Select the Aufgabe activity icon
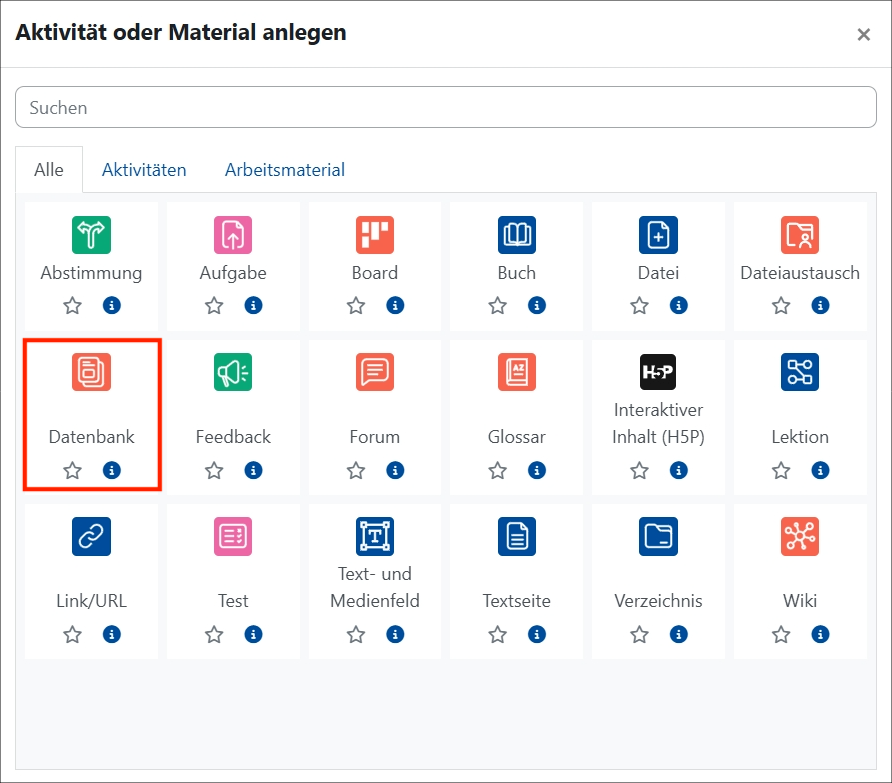The width and height of the screenshot is (892, 783). click(233, 235)
